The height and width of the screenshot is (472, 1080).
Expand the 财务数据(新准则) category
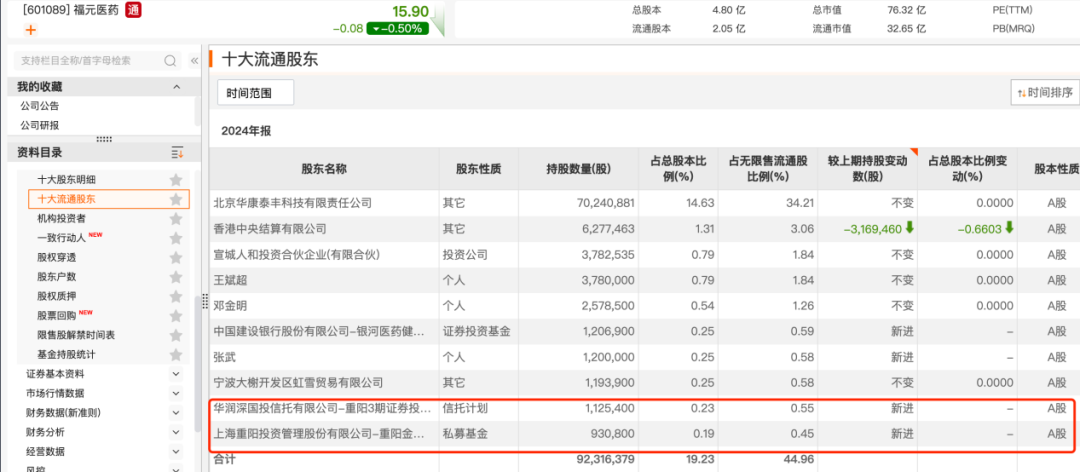coord(176,413)
